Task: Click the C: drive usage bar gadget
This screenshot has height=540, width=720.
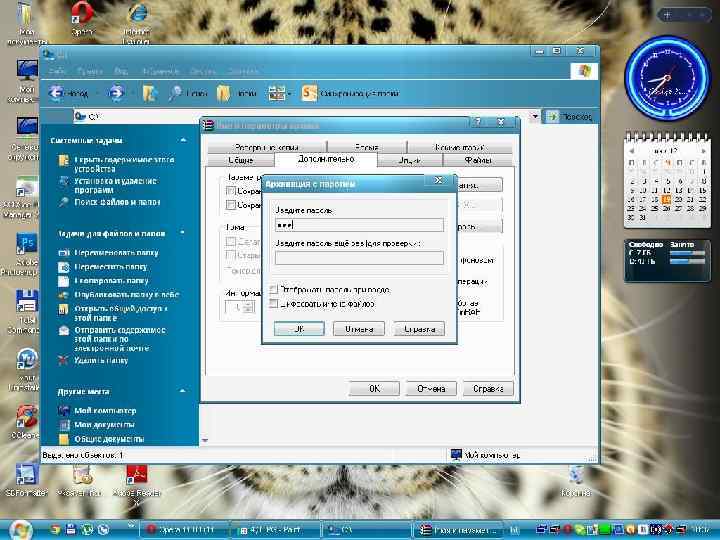Action: pos(687,253)
